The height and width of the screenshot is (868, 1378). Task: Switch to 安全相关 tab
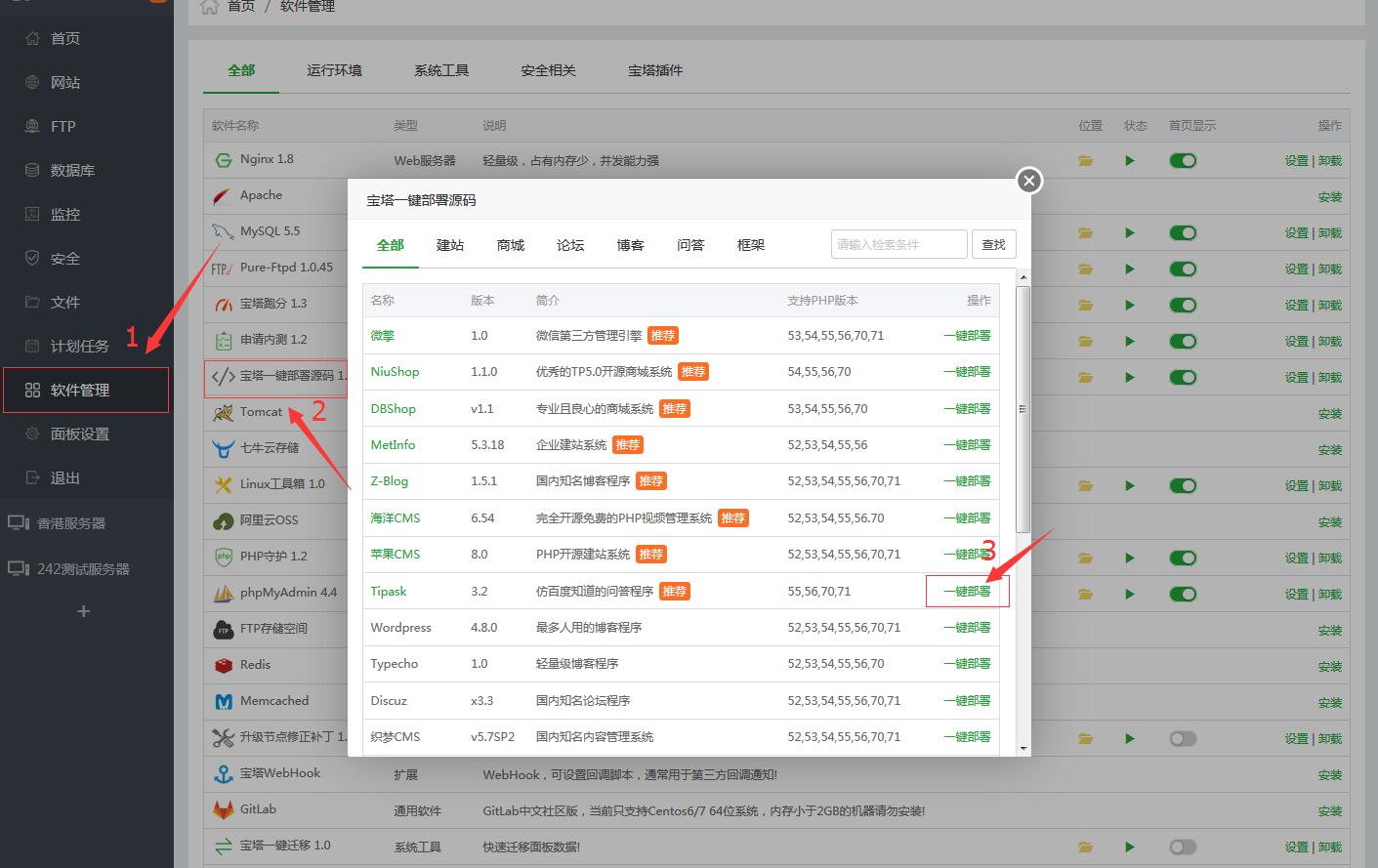point(548,70)
